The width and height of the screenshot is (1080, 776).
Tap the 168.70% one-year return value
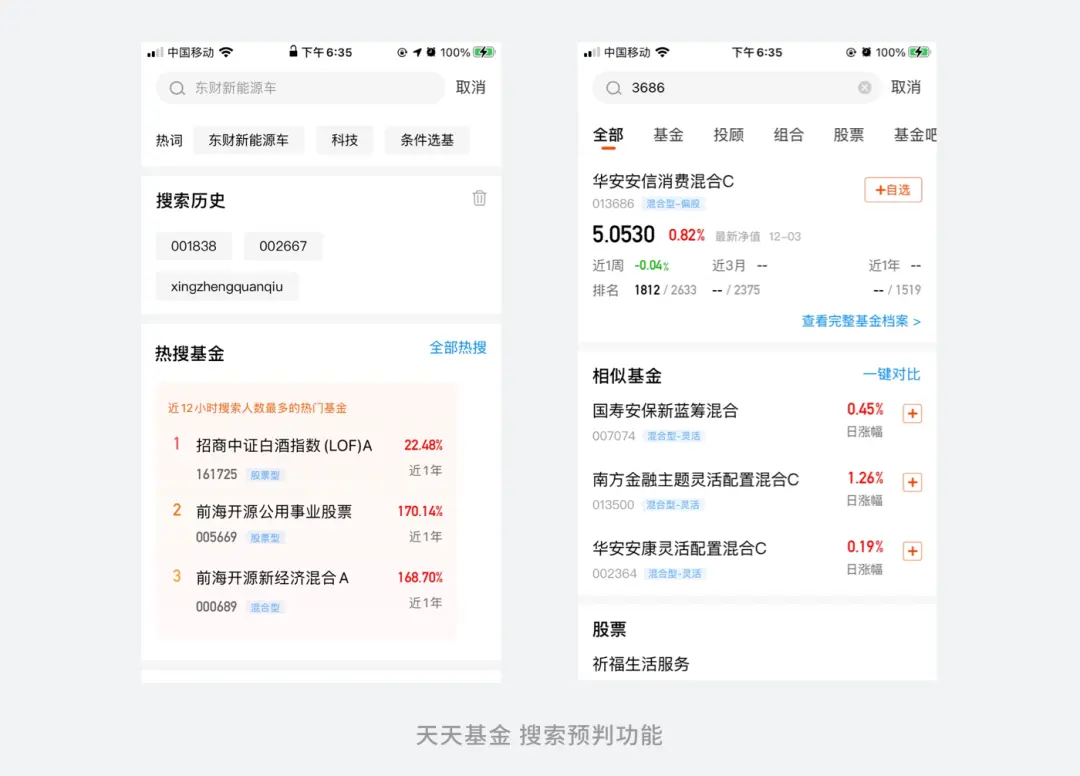pyautogui.click(x=420, y=578)
